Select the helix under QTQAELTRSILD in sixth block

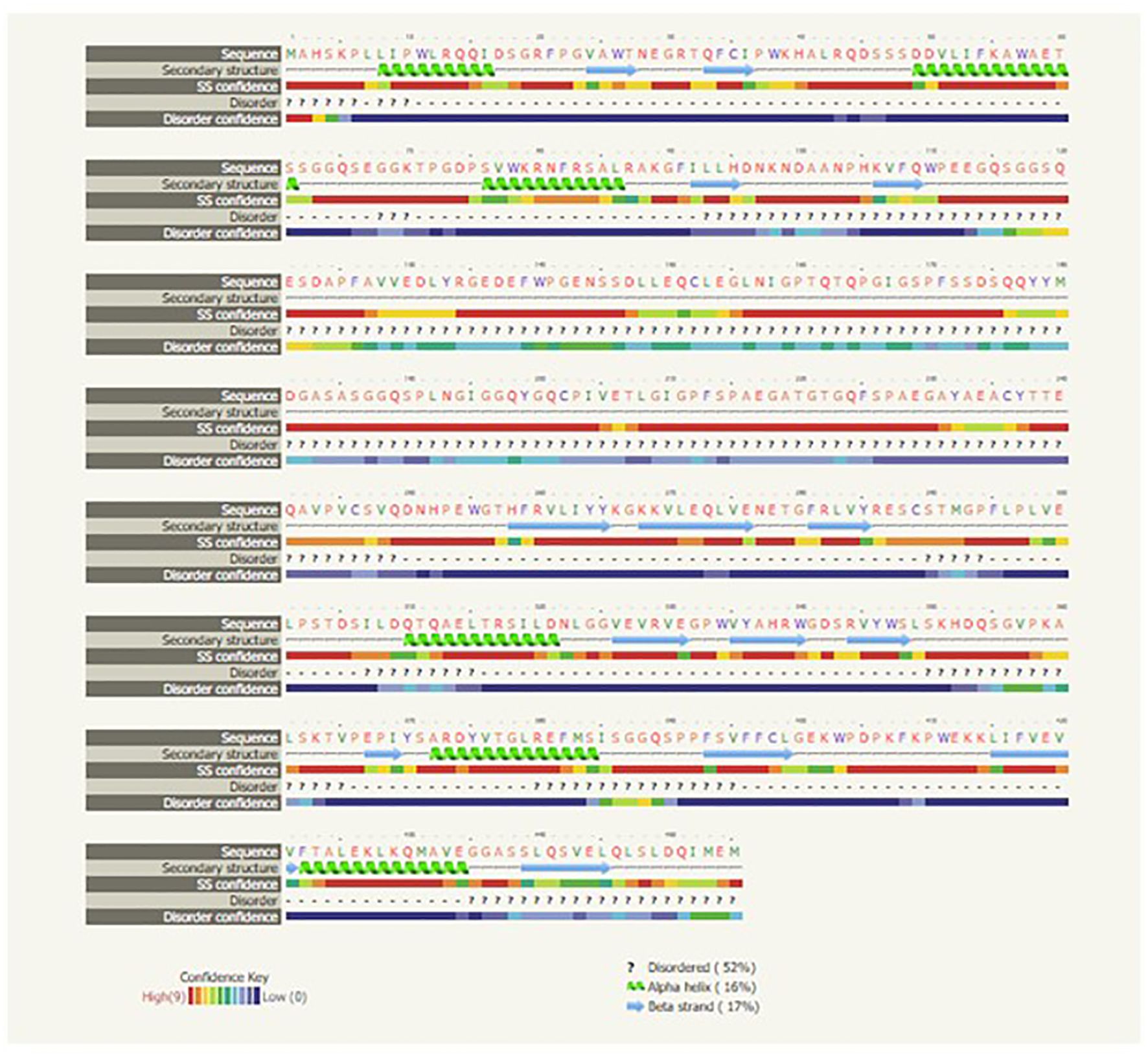click(482, 640)
